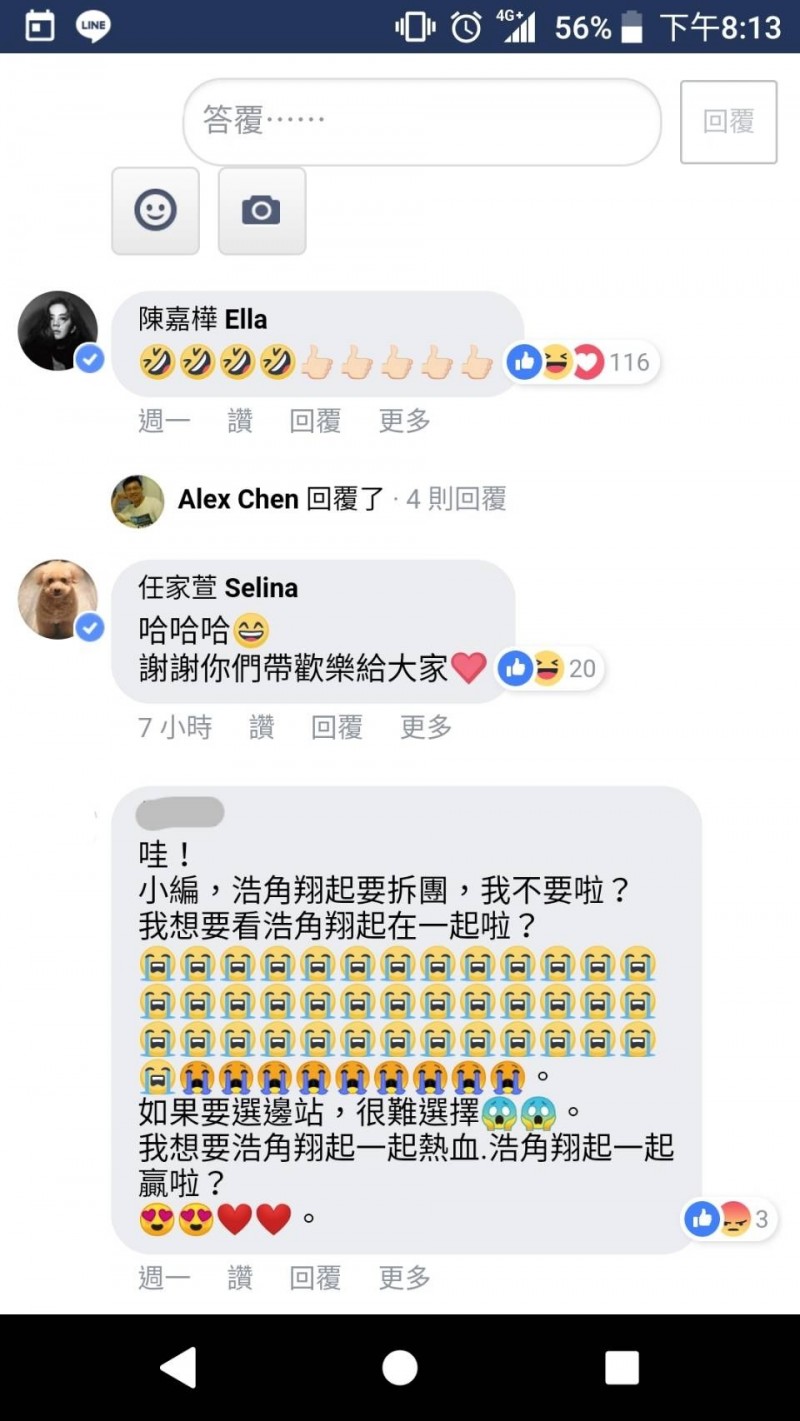Tap the Android home circle button

[400, 1367]
